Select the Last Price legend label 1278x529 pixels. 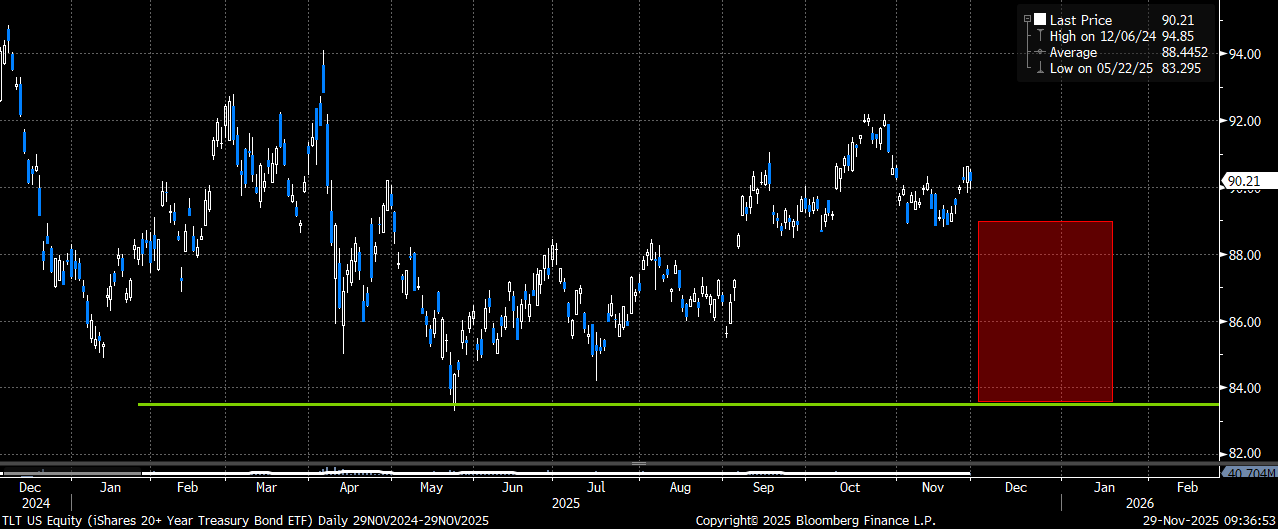pos(1081,19)
